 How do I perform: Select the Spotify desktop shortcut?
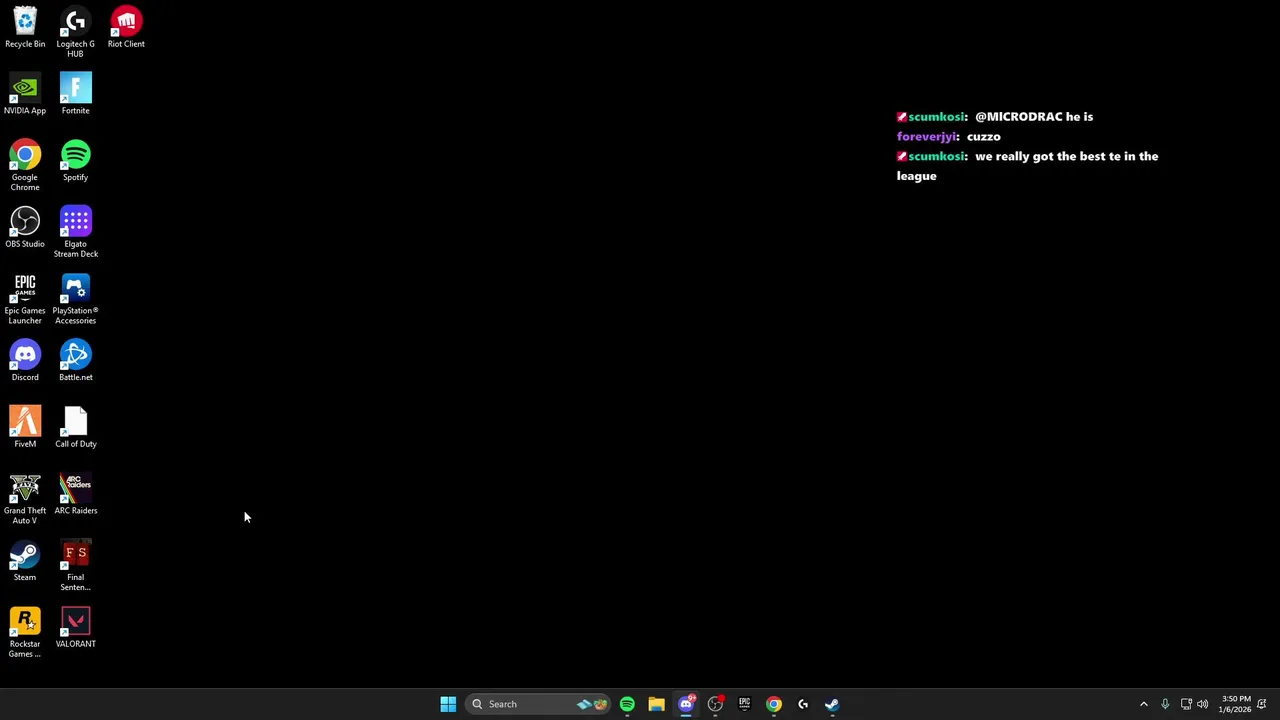coord(75,161)
